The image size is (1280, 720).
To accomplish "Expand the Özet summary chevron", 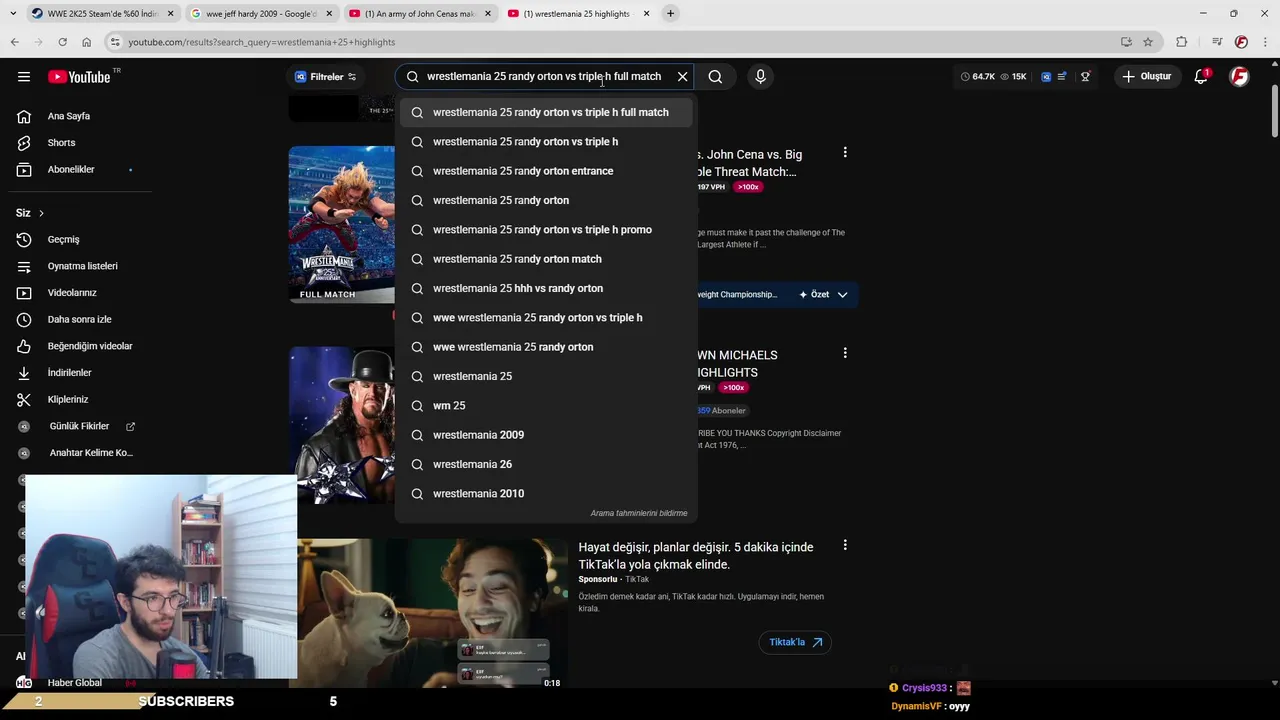I will pos(842,295).
